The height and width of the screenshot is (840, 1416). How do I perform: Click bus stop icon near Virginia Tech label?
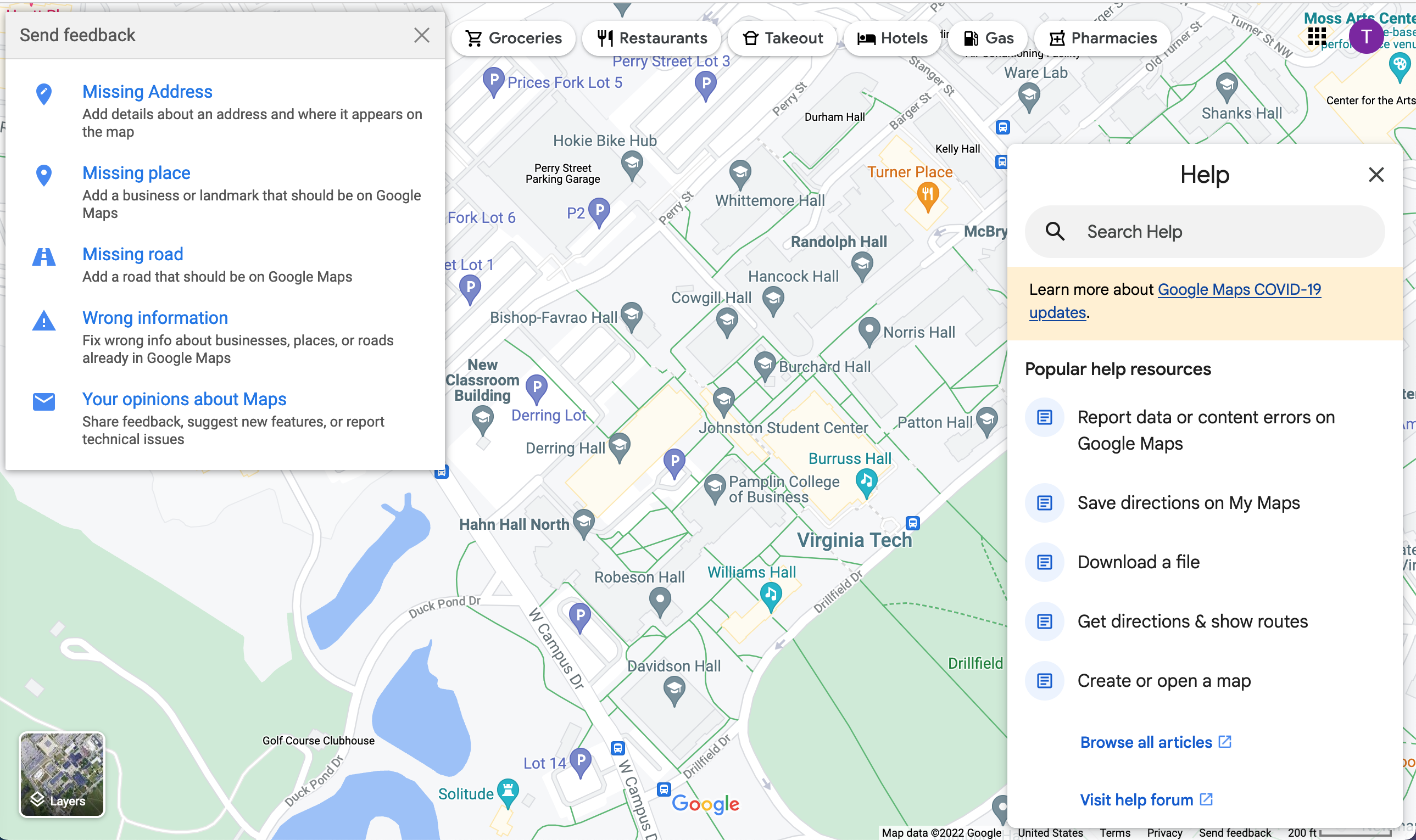tap(912, 523)
